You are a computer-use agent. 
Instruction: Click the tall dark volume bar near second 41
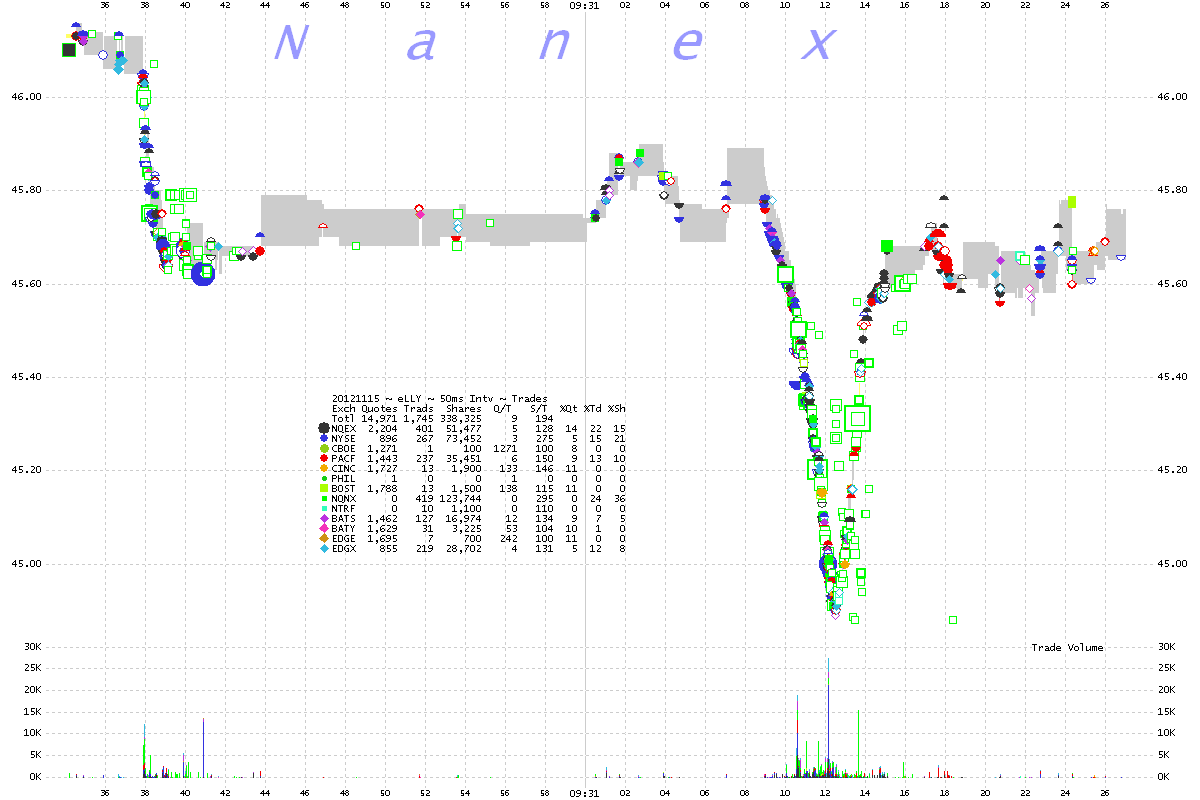point(204,747)
